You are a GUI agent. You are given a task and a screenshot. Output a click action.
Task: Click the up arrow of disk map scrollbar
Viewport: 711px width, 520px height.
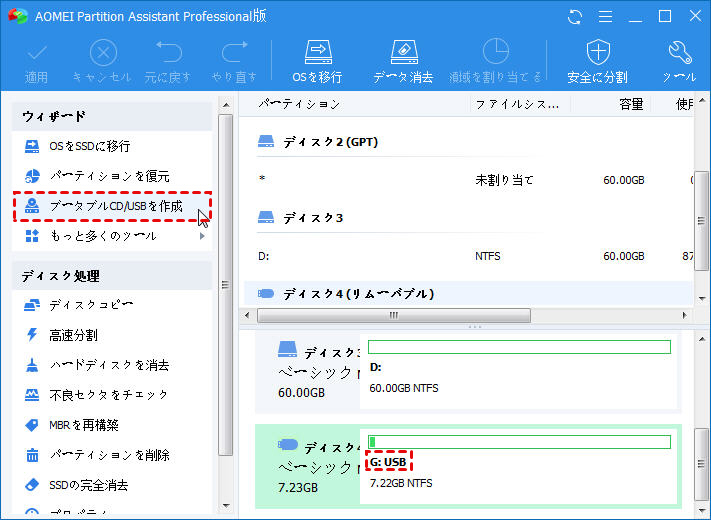coord(702,339)
